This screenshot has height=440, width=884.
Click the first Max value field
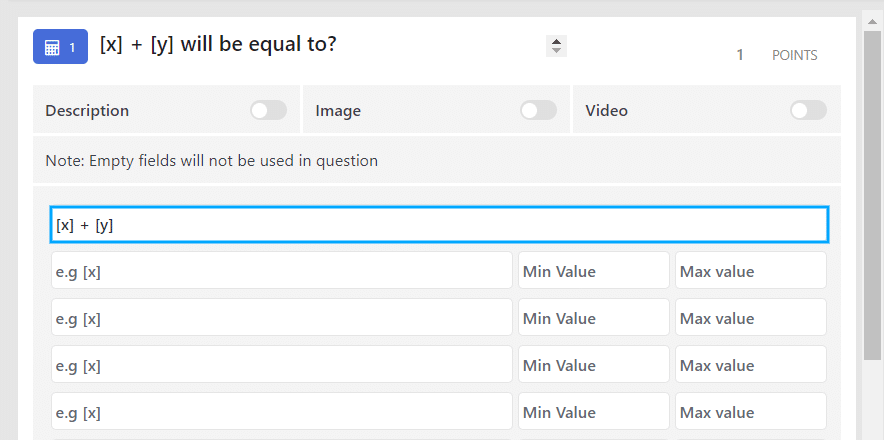coord(751,270)
